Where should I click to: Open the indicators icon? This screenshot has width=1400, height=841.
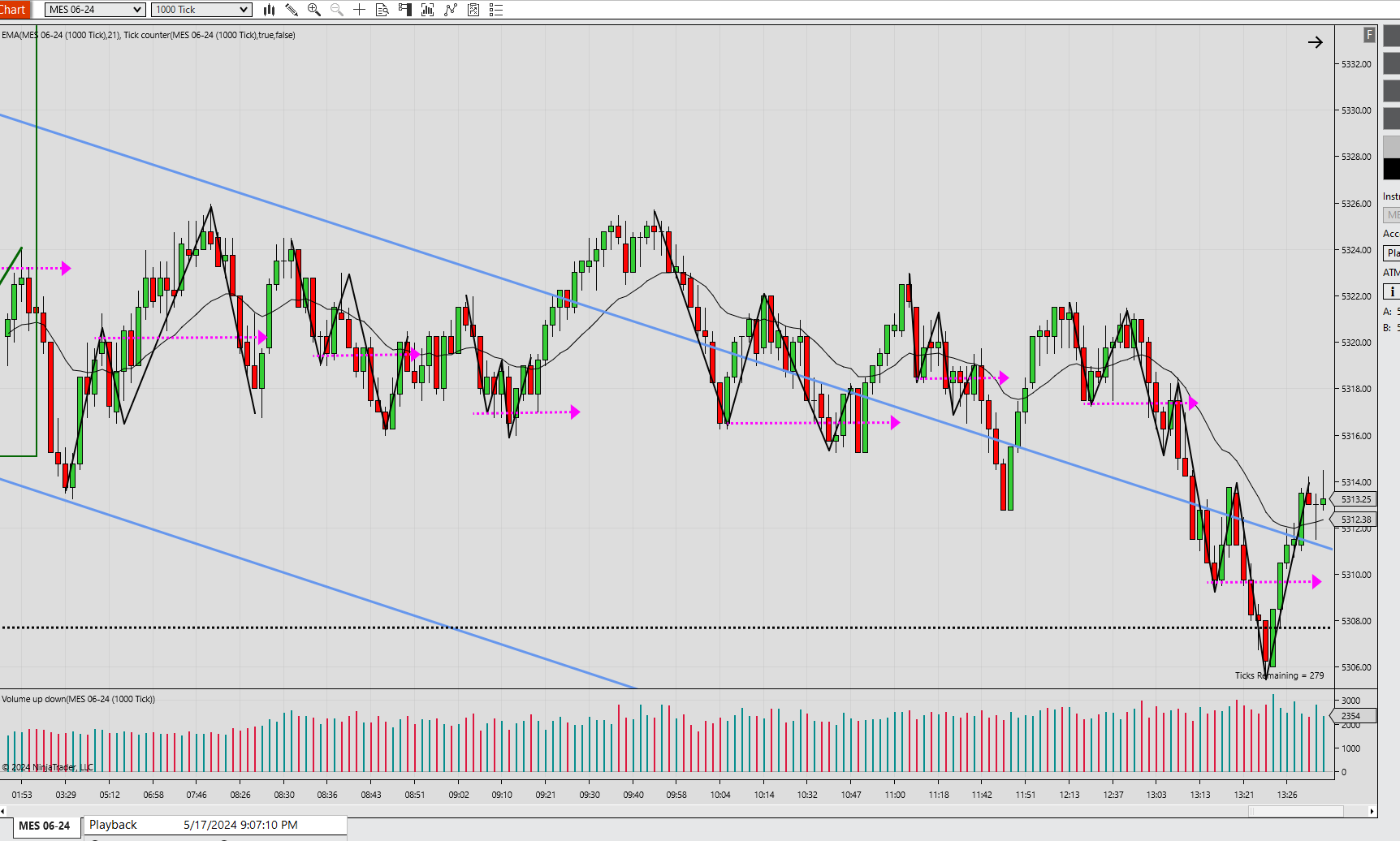pos(451,10)
